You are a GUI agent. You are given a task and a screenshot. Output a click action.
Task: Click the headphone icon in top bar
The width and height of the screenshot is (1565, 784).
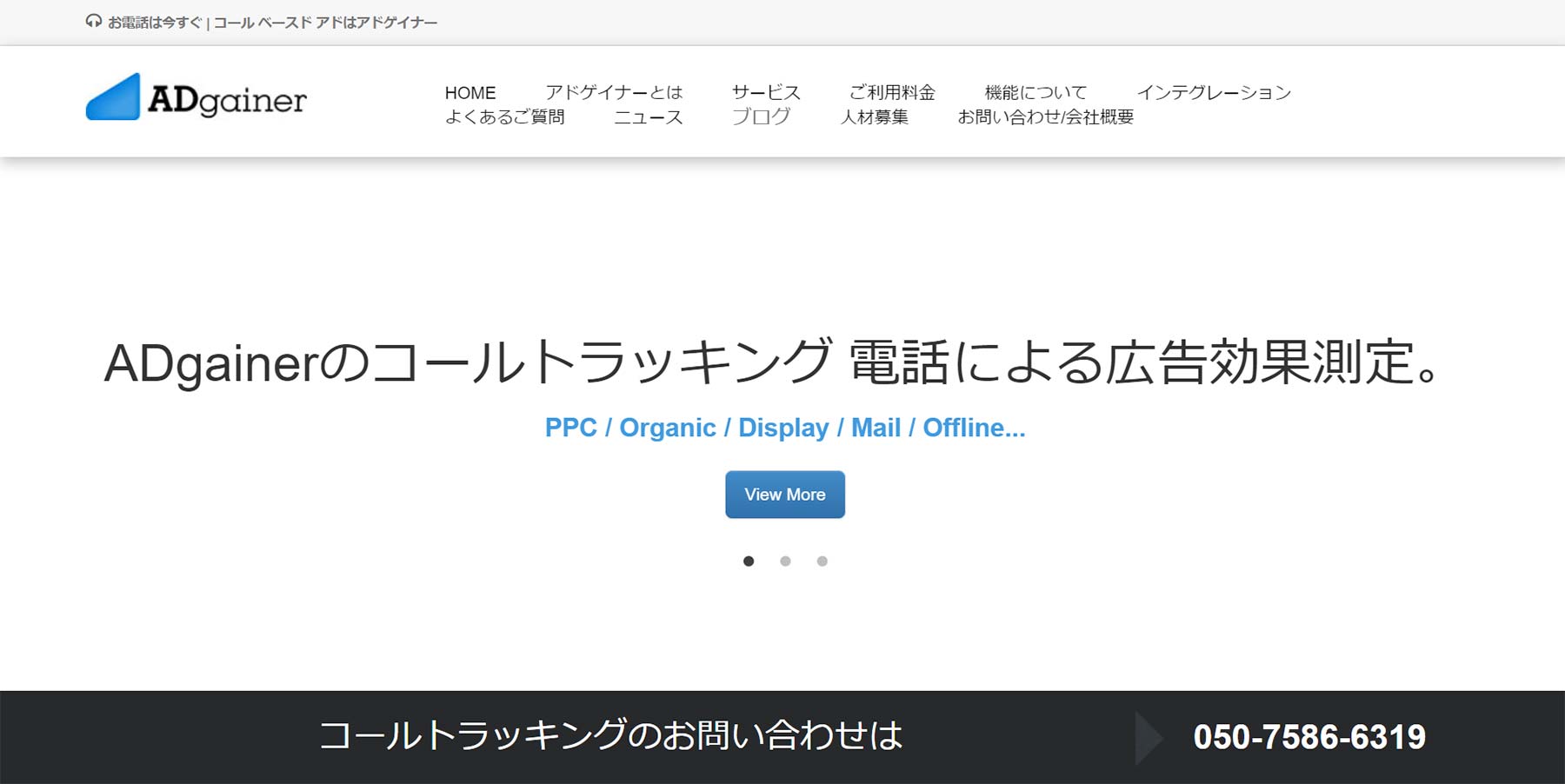pos(94,21)
